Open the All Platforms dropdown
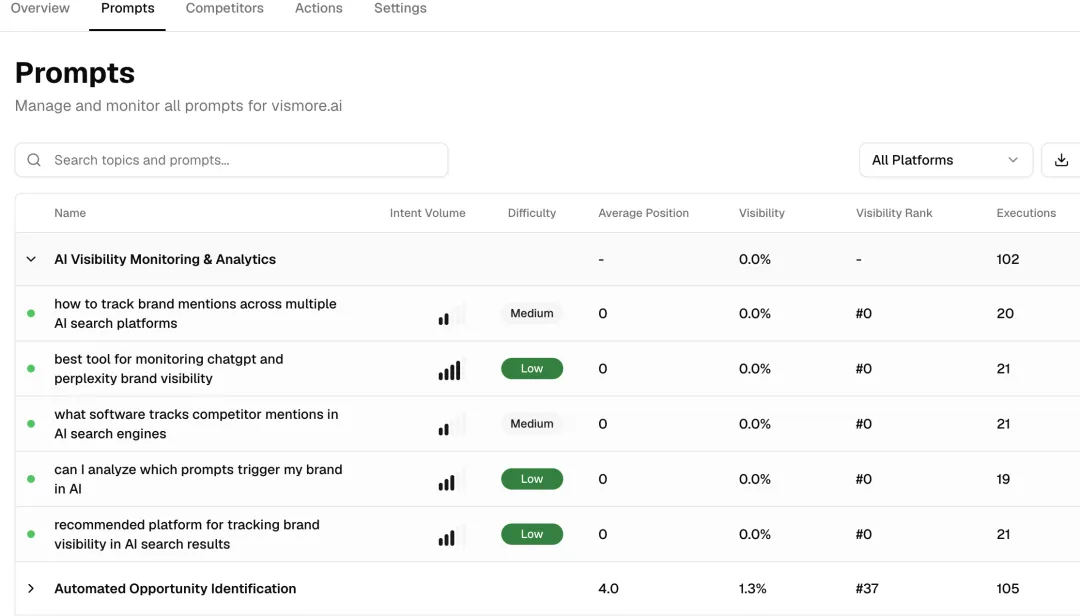 tap(945, 160)
